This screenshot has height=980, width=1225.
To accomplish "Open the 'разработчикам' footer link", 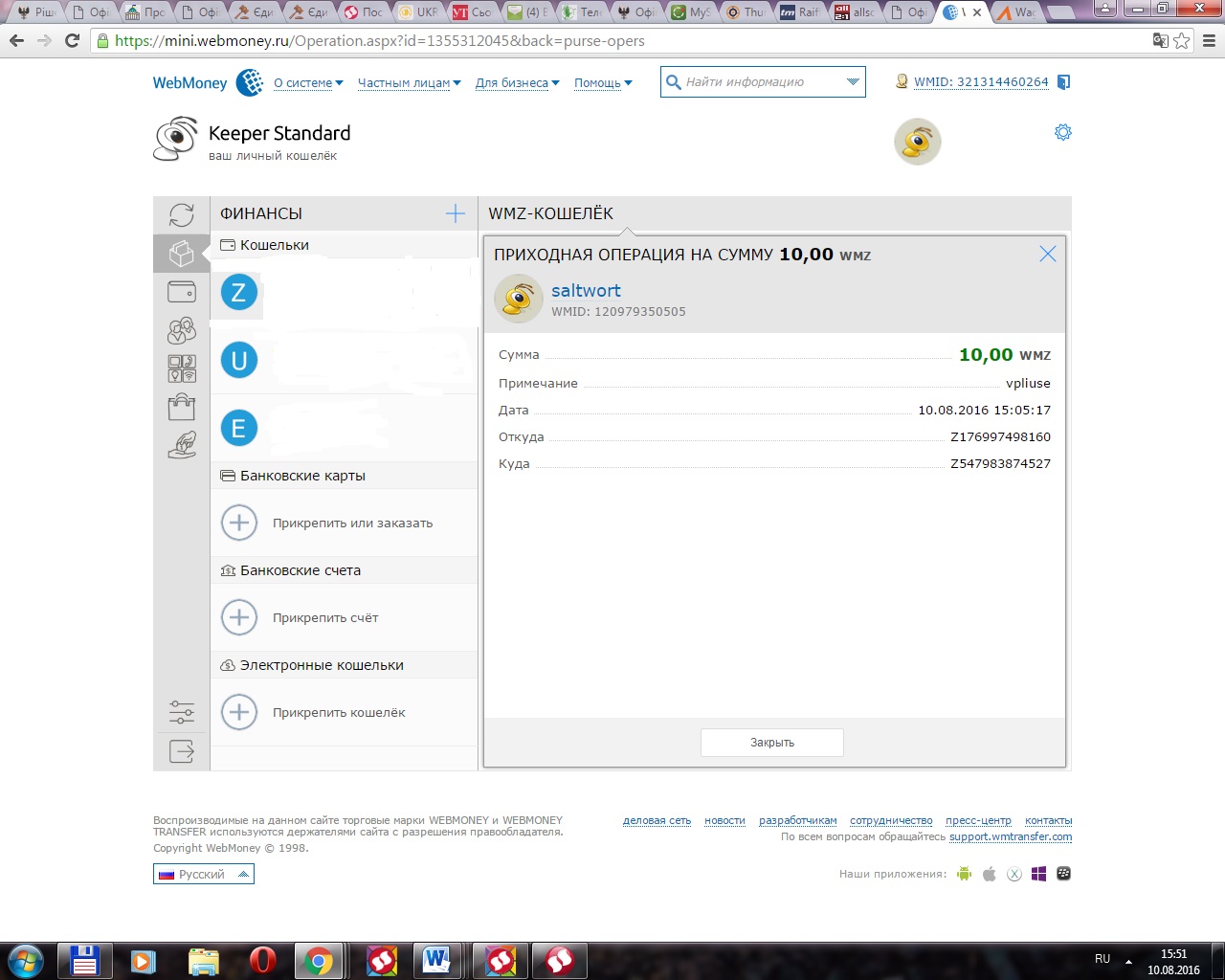I will 797,820.
